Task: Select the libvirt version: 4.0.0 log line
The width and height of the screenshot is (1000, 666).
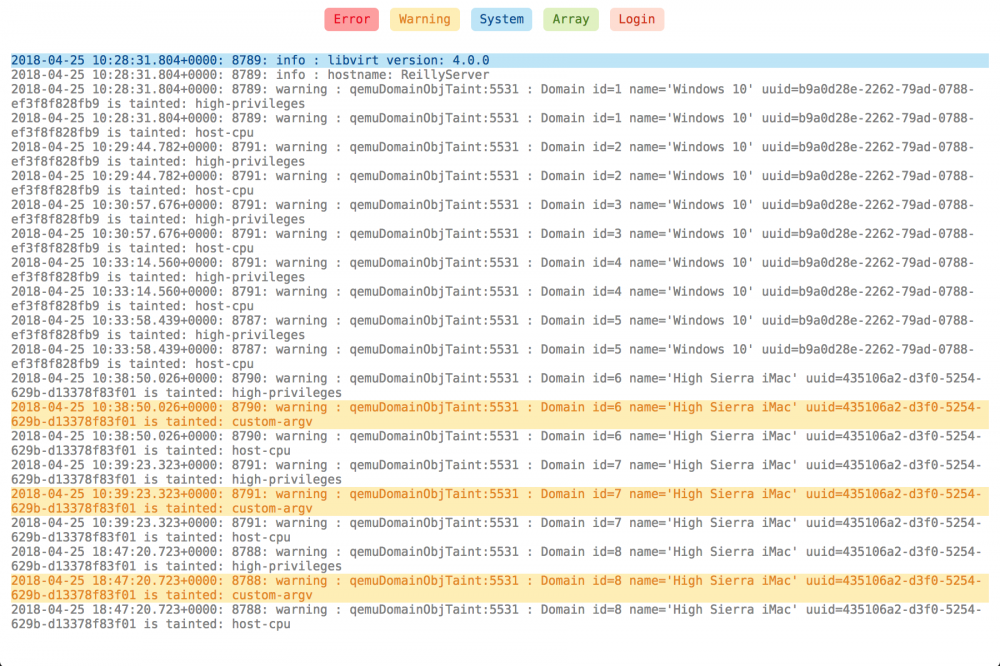Action: coord(499,61)
